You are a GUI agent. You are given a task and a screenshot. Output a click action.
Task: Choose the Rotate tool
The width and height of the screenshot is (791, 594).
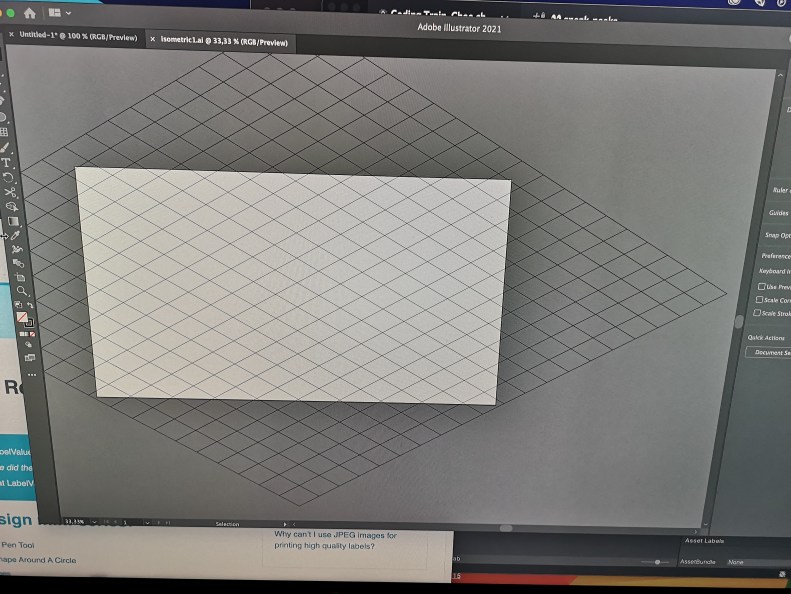tap(8, 177)
